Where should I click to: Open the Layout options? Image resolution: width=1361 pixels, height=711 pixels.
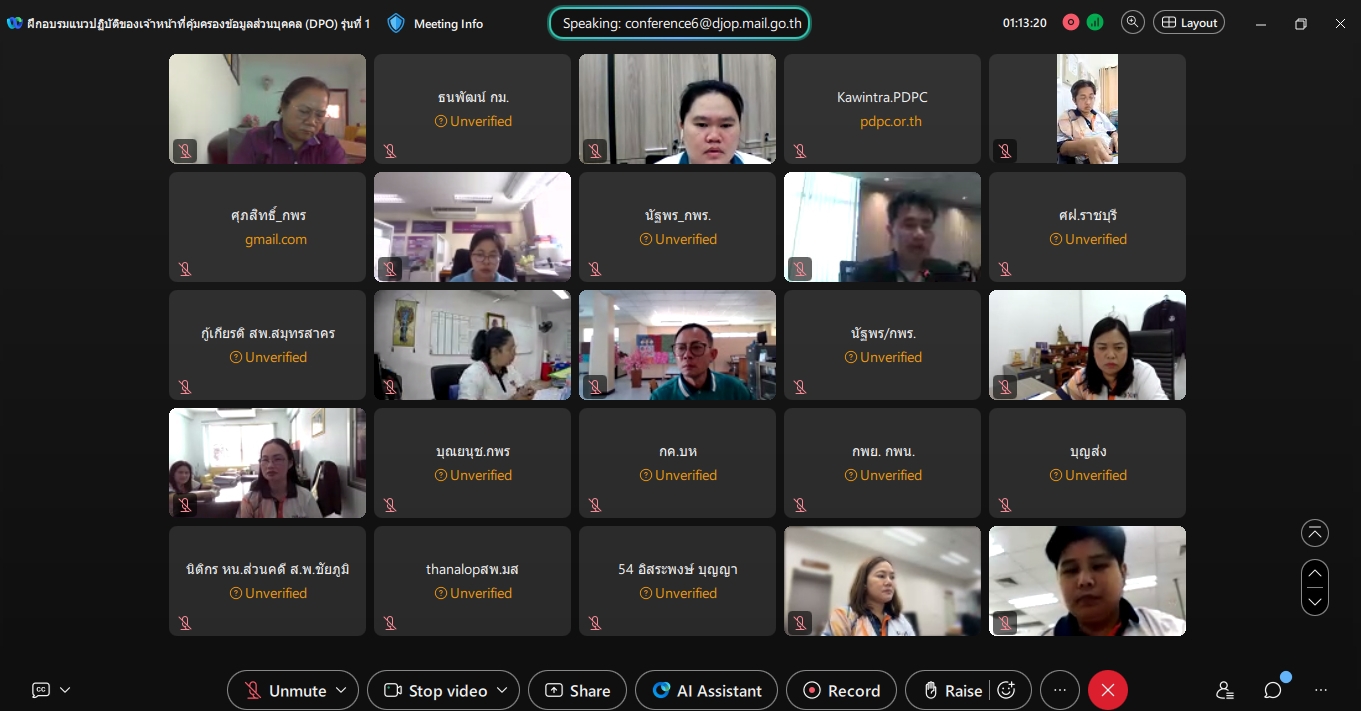click(x=1189, y=22)
